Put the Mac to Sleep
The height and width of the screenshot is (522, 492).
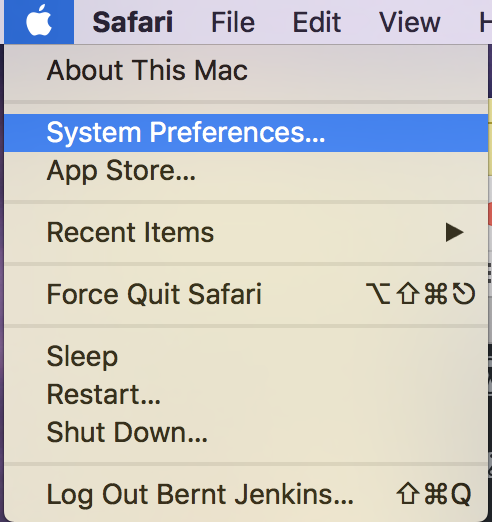click(x=246, y=356)
